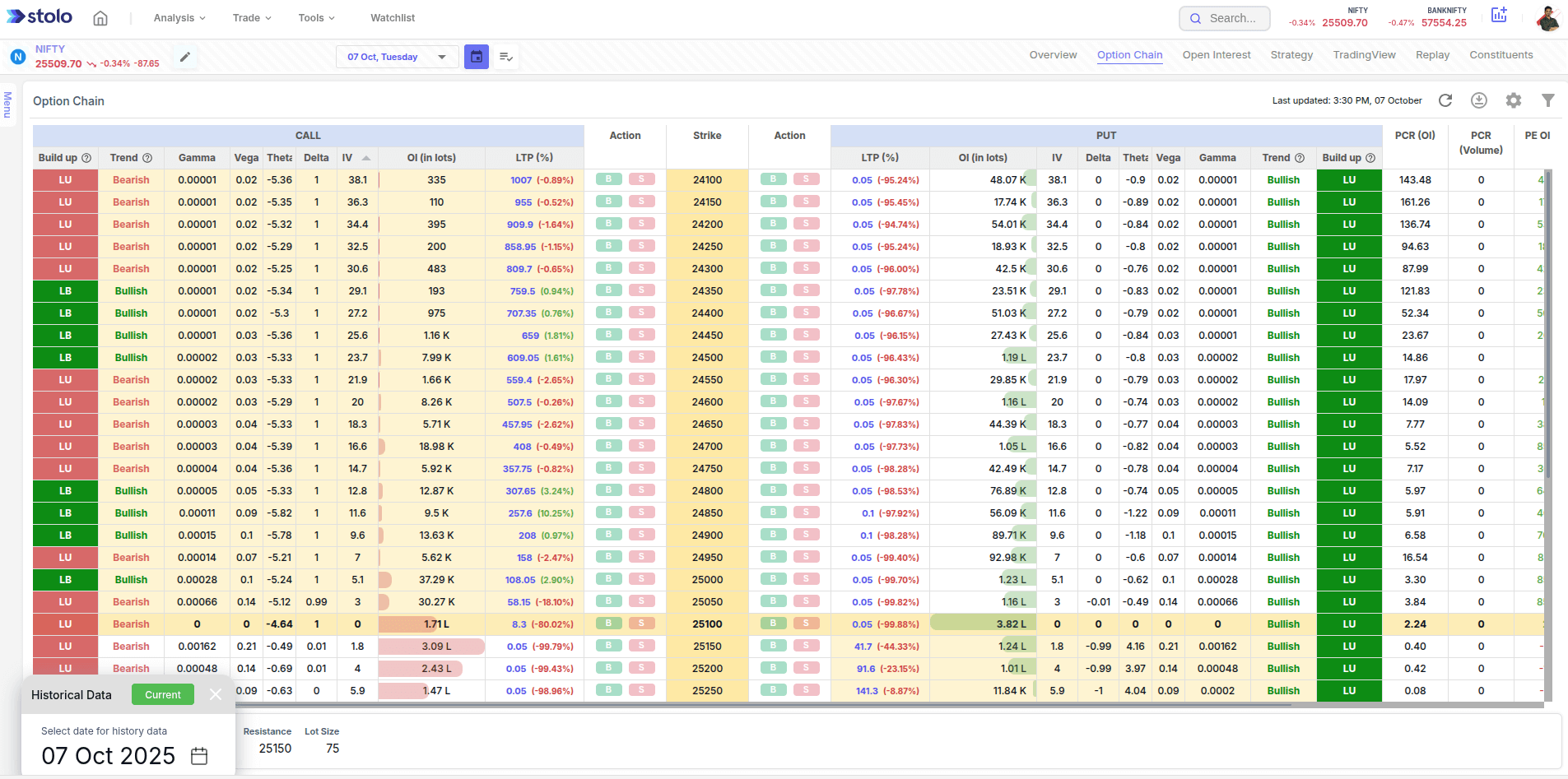Viewport: 1568px width, 779px height.
Task: Open the filter funnel icon
Action: 1547,100
